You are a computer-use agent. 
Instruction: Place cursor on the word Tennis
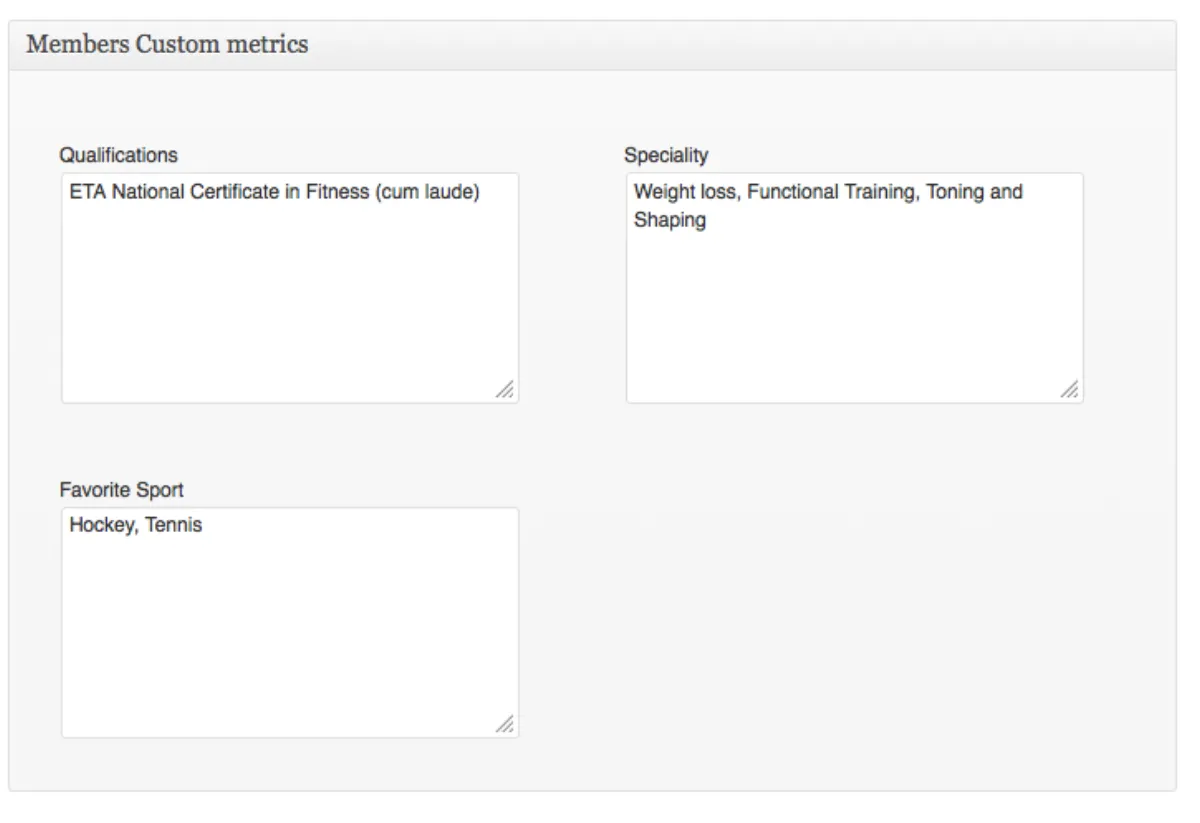[174, 525]
